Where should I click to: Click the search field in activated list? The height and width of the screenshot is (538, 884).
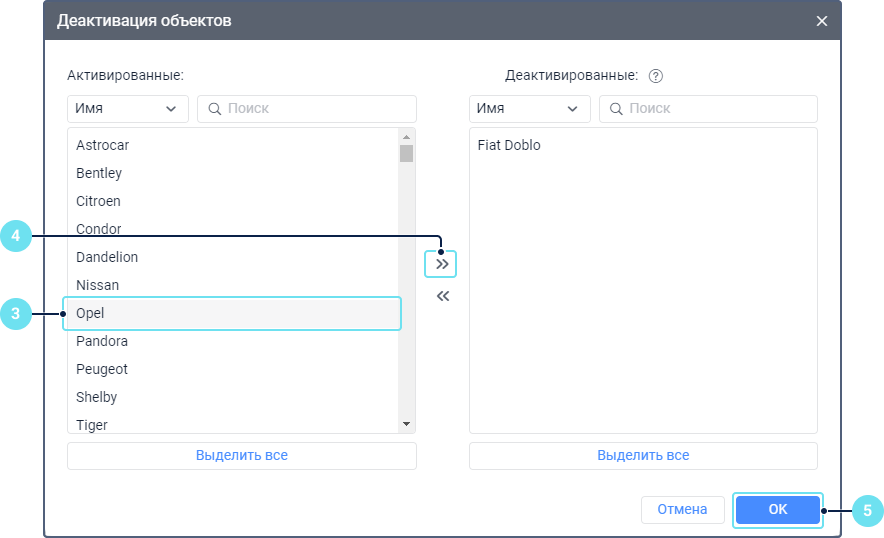[x=307, y=109]
